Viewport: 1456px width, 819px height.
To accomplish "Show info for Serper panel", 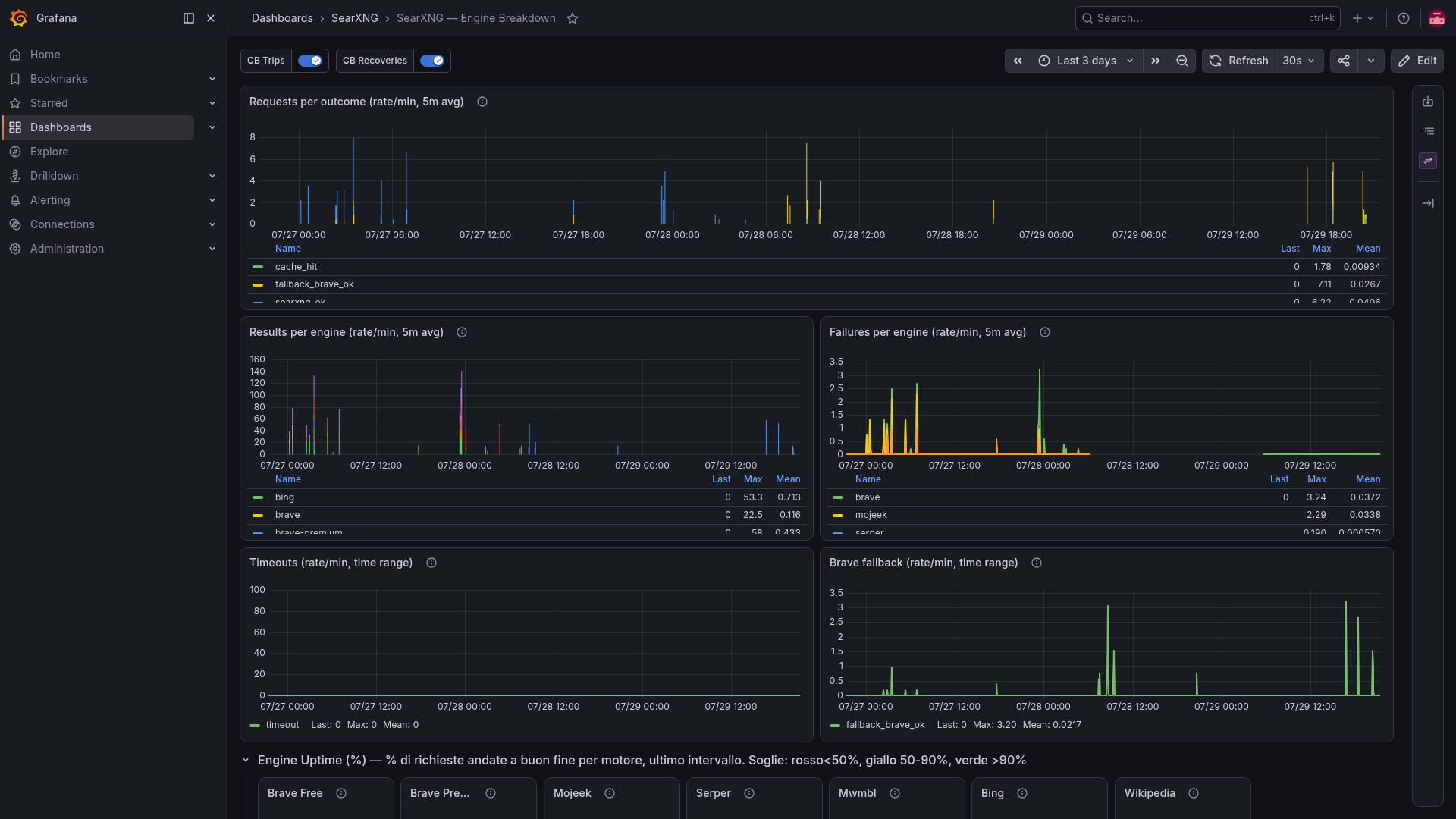I will (749, 793).
